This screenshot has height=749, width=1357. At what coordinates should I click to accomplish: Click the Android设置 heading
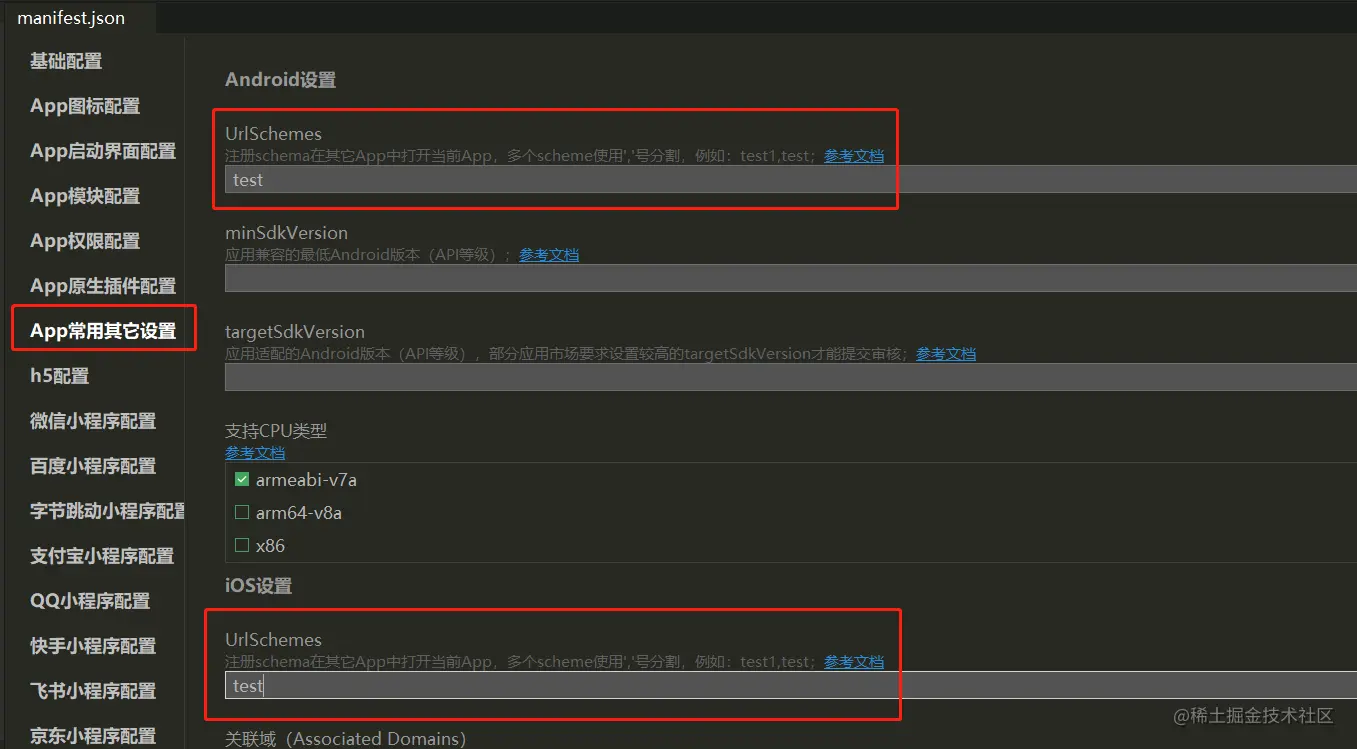(281, 80)
